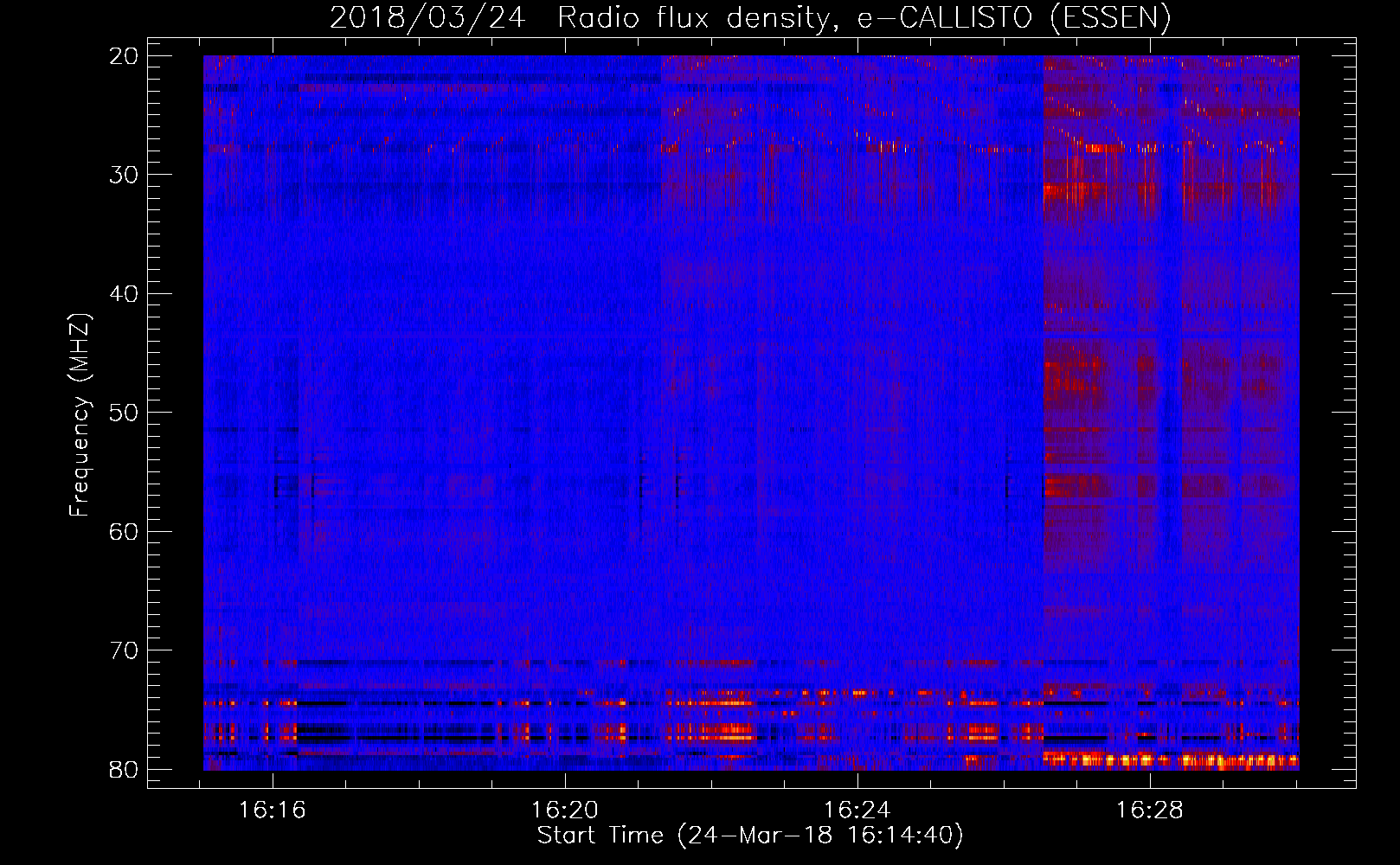Click the 16:24 time tick label

pyautogui.click(x=857, y=811)
